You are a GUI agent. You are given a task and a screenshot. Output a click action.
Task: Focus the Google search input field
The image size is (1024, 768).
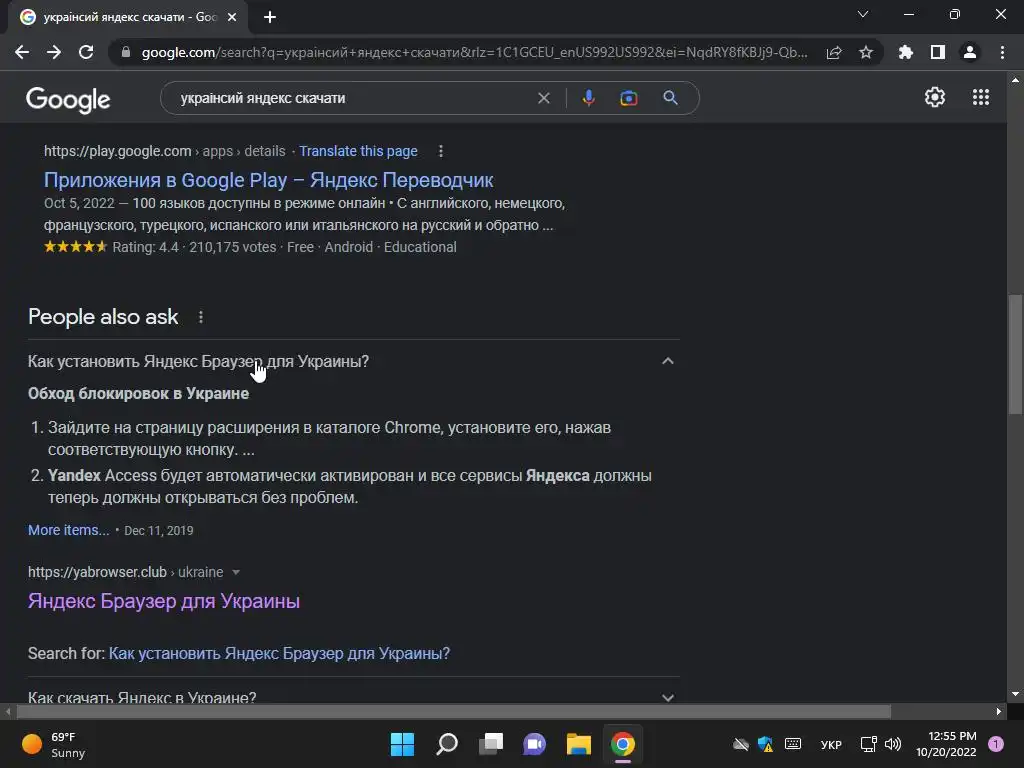click(353, 98)
